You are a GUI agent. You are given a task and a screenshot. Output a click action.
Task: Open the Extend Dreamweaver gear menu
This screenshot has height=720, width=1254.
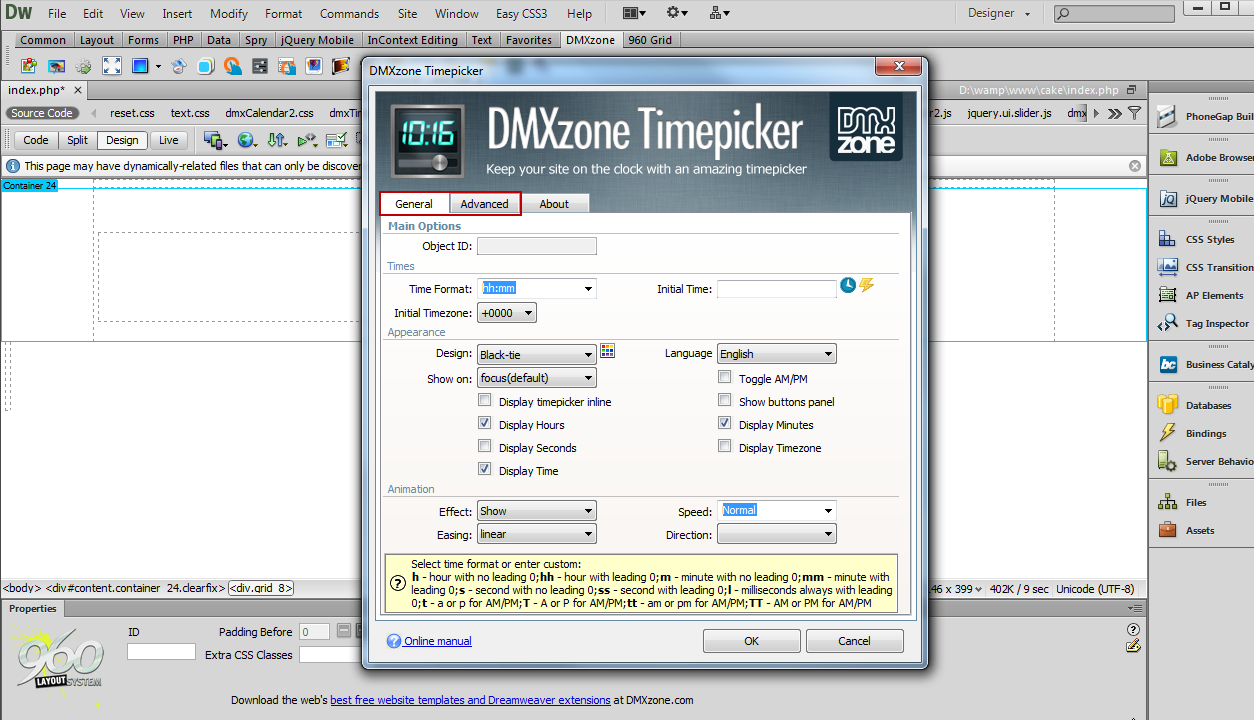[677, 13]
